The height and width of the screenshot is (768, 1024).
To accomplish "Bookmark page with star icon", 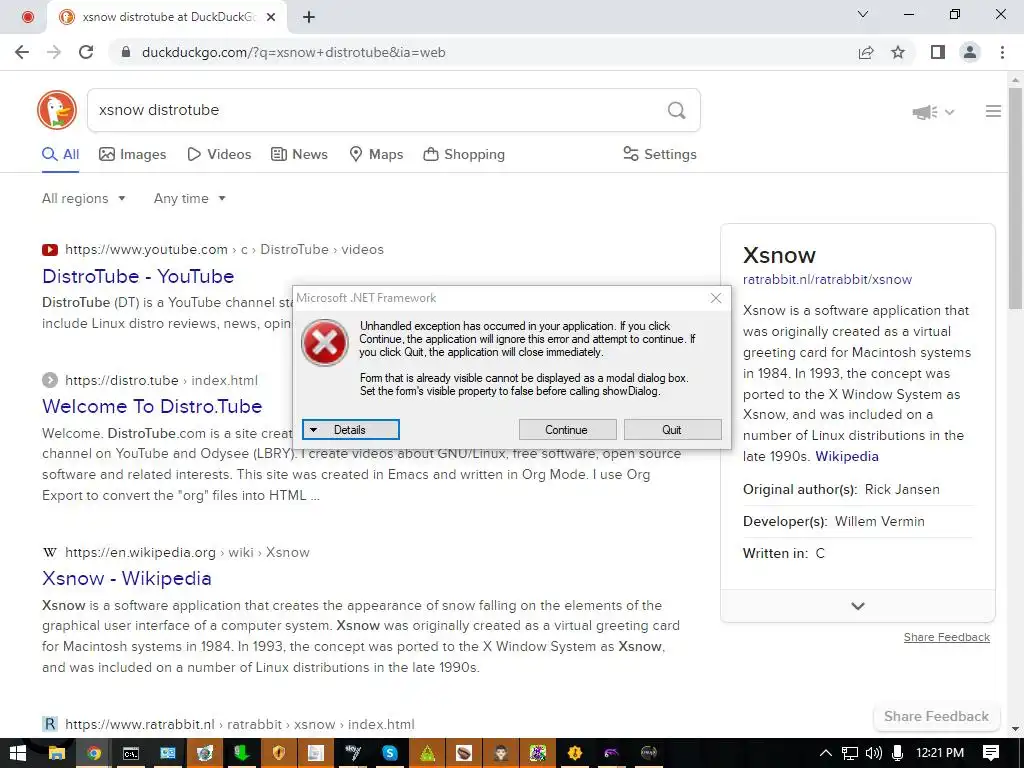I will [898, 52].
